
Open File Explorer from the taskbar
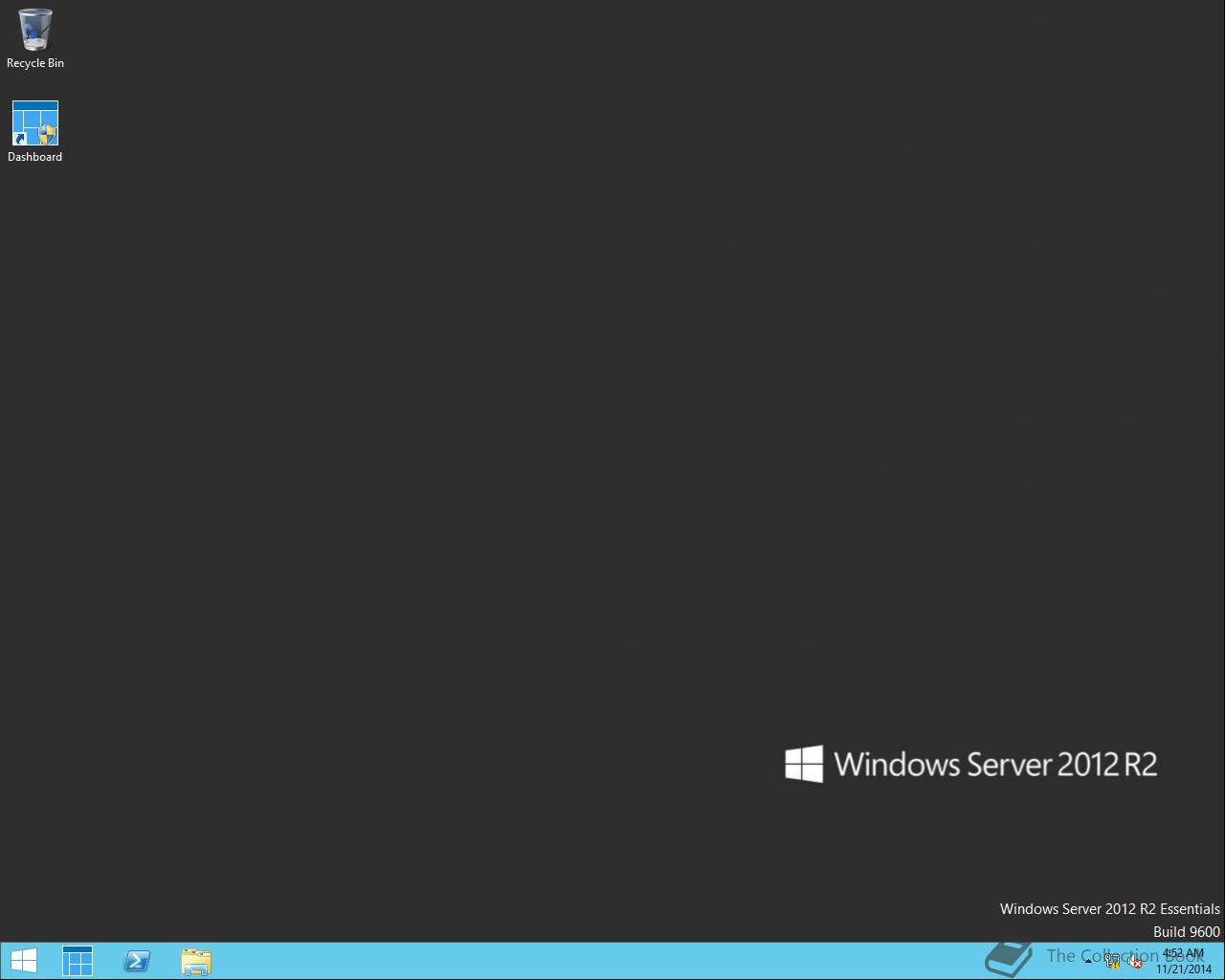point(196,961)
